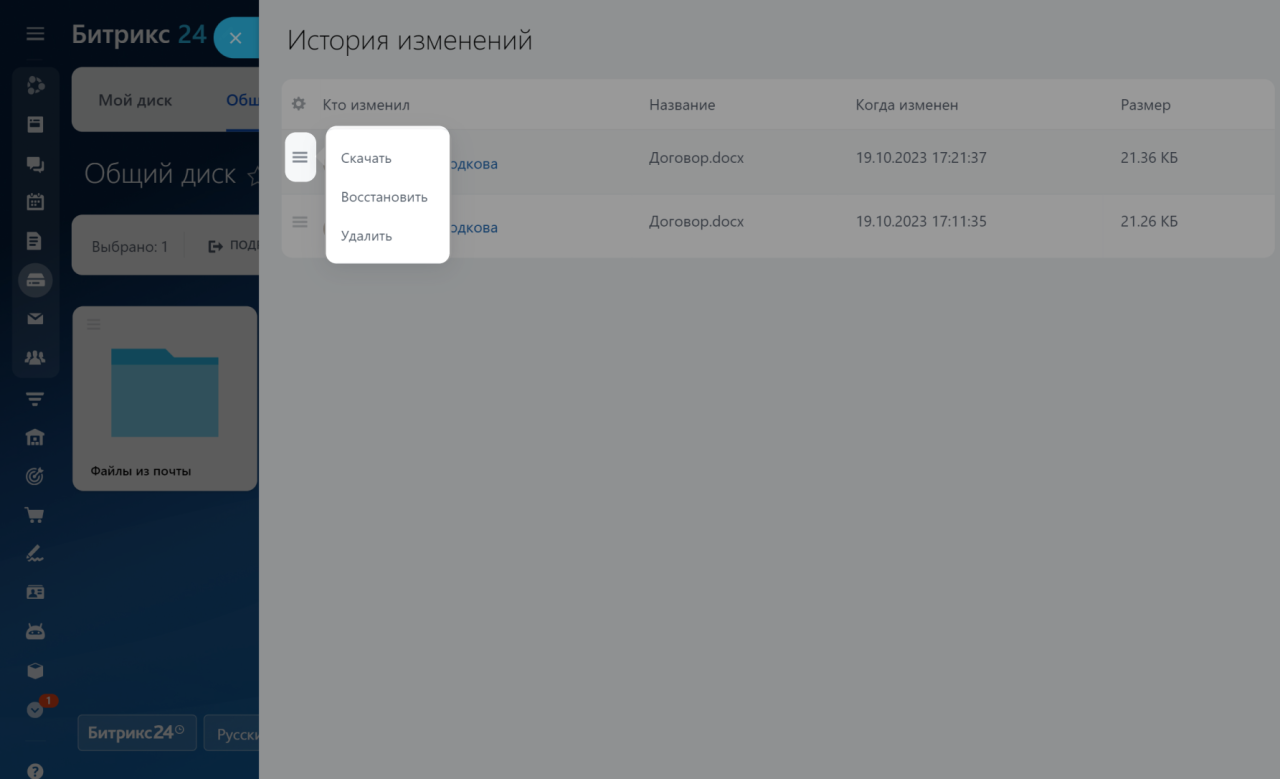Open user link in the 17:21:37 row
This screenshot has width=1280, height=779.
coord(473,164)
